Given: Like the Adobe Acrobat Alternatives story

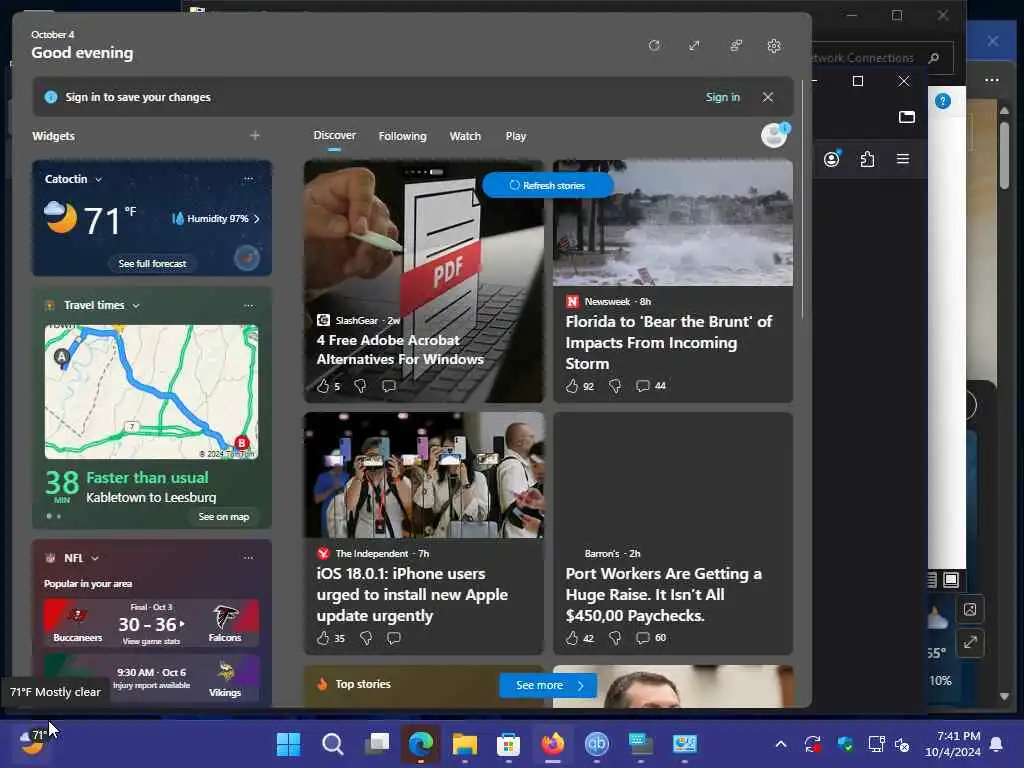Looking at the screenshot, I should [323, 386].
